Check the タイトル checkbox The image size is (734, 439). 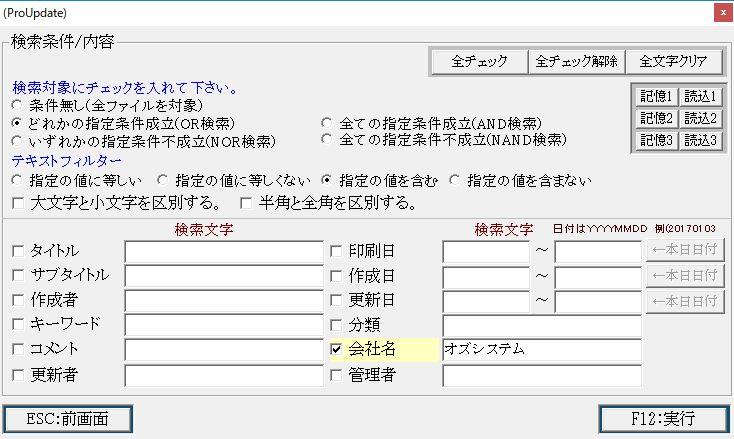coord(18,251)
